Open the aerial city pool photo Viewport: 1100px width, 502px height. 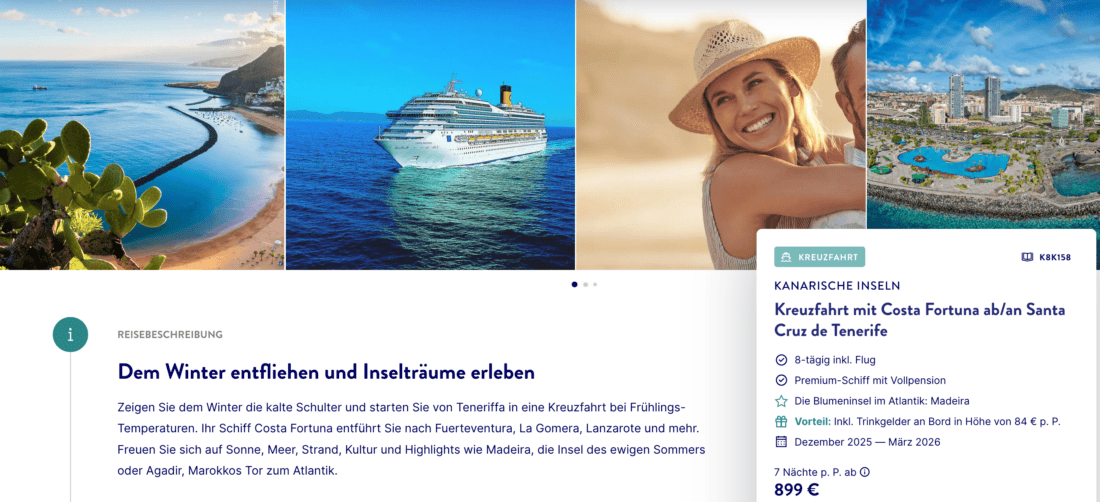[984, 114]
